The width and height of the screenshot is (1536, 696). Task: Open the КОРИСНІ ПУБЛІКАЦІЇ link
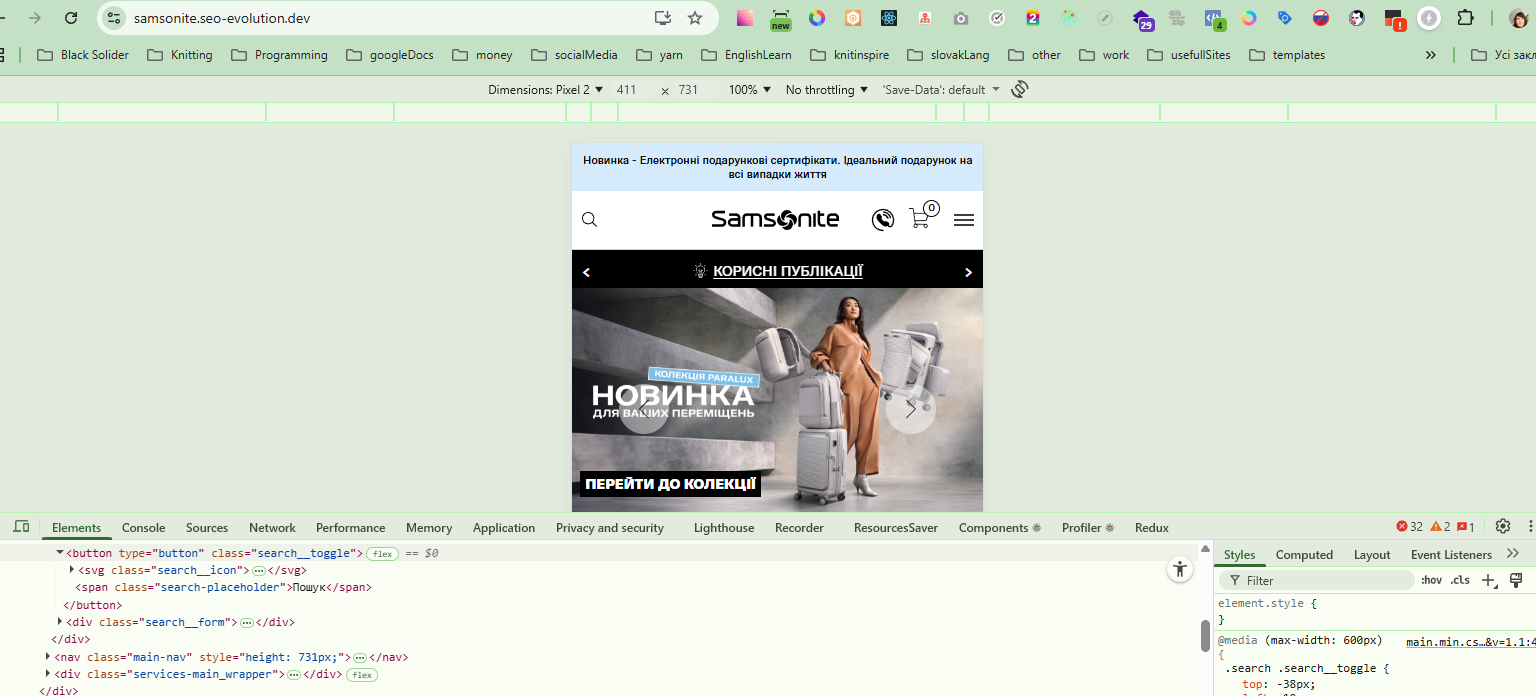click(788, 271)
